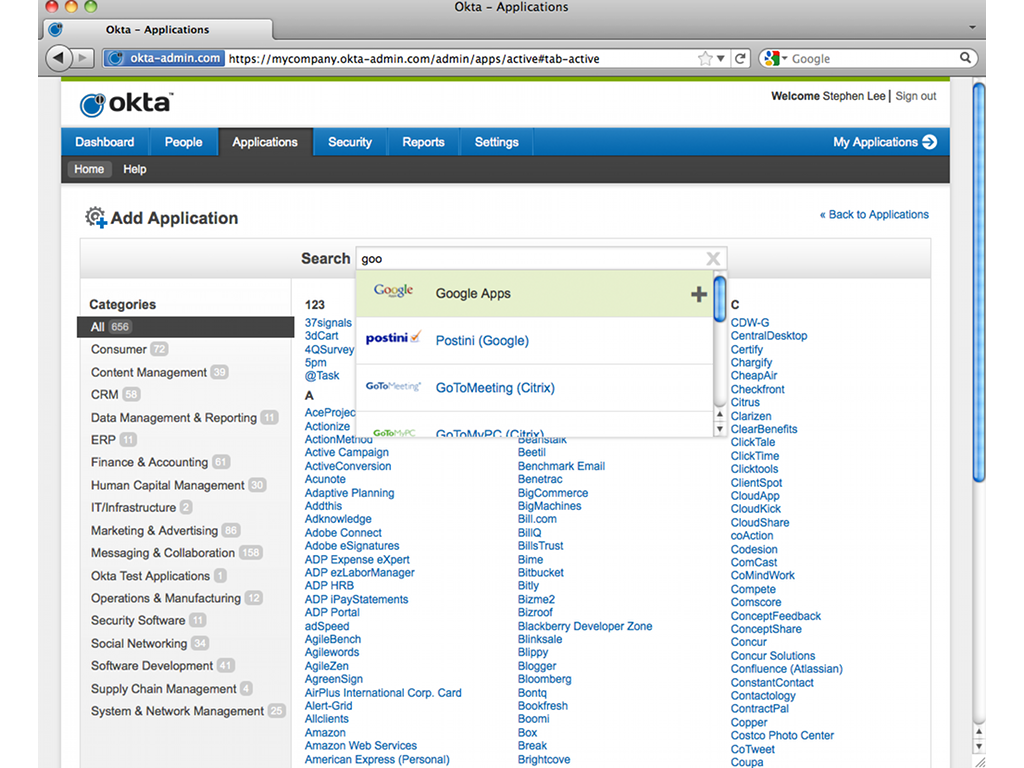Viewport: 1024px width, 768px height.
Task: Open the Google search engine dropdown
Action: click(776, 59)
